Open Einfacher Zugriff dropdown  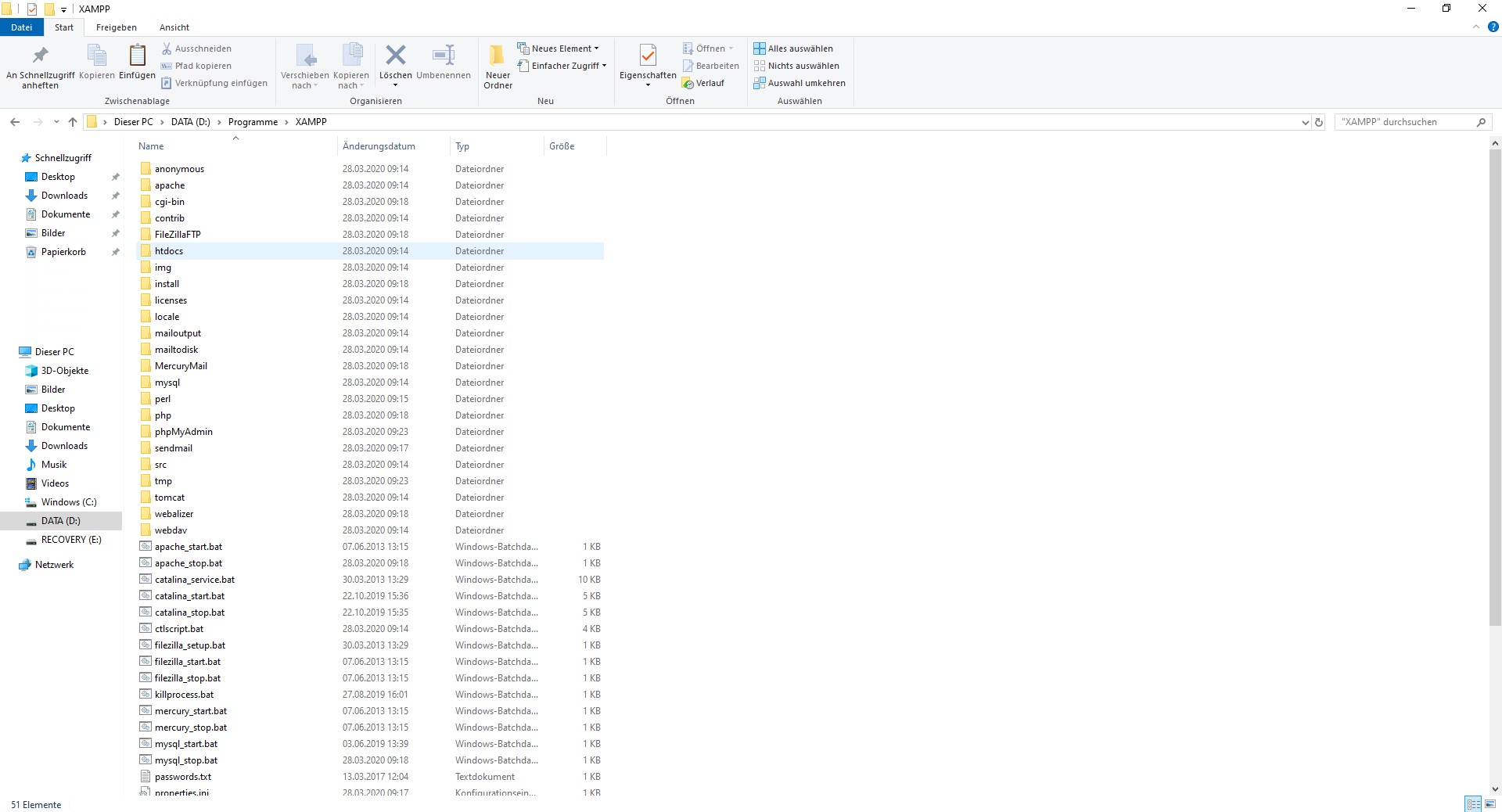point(562,66)
